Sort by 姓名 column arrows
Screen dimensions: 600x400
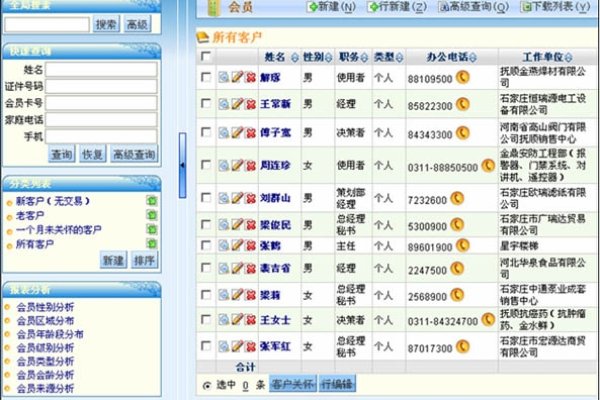tap(294, 57)
